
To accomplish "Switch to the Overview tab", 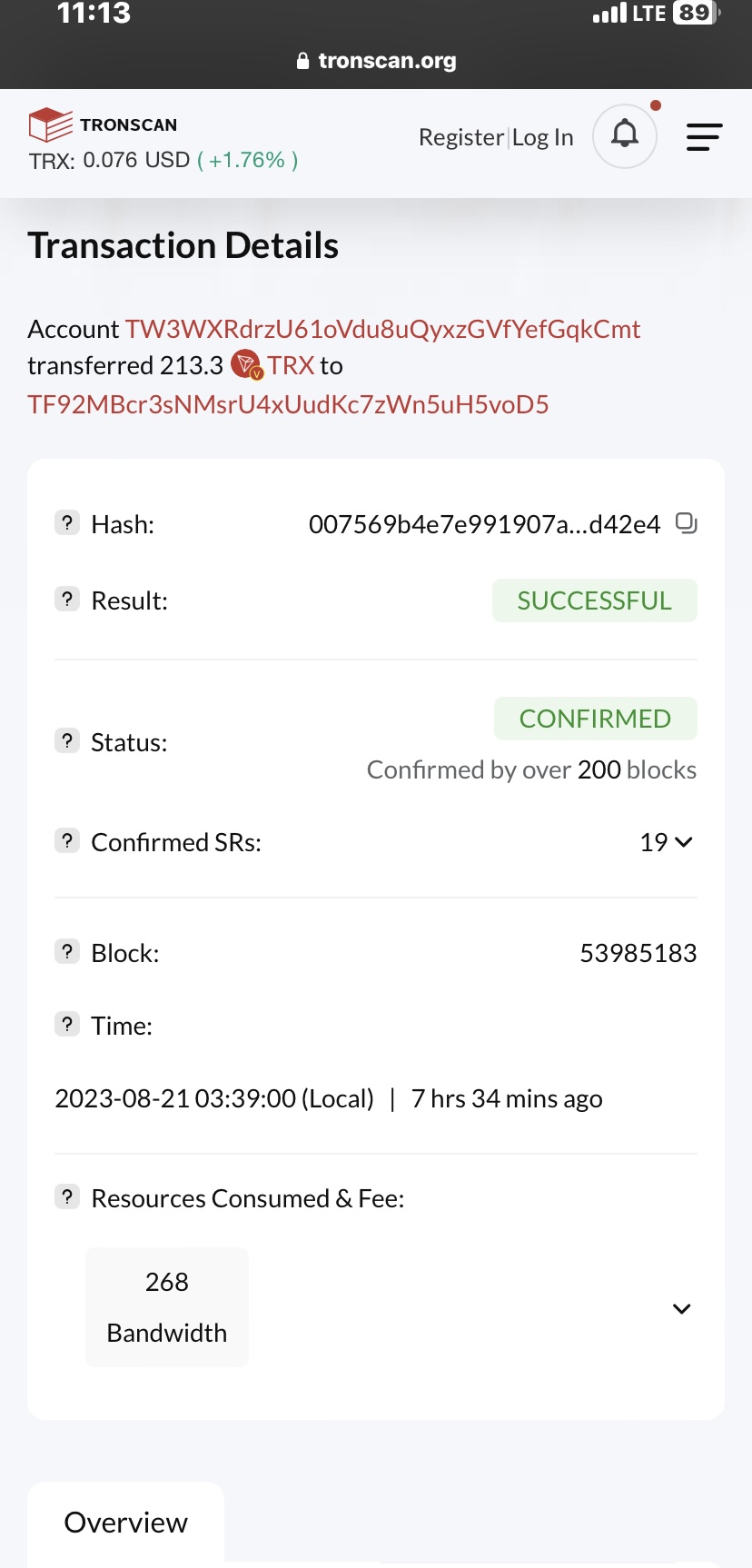I will (126, 1523).
